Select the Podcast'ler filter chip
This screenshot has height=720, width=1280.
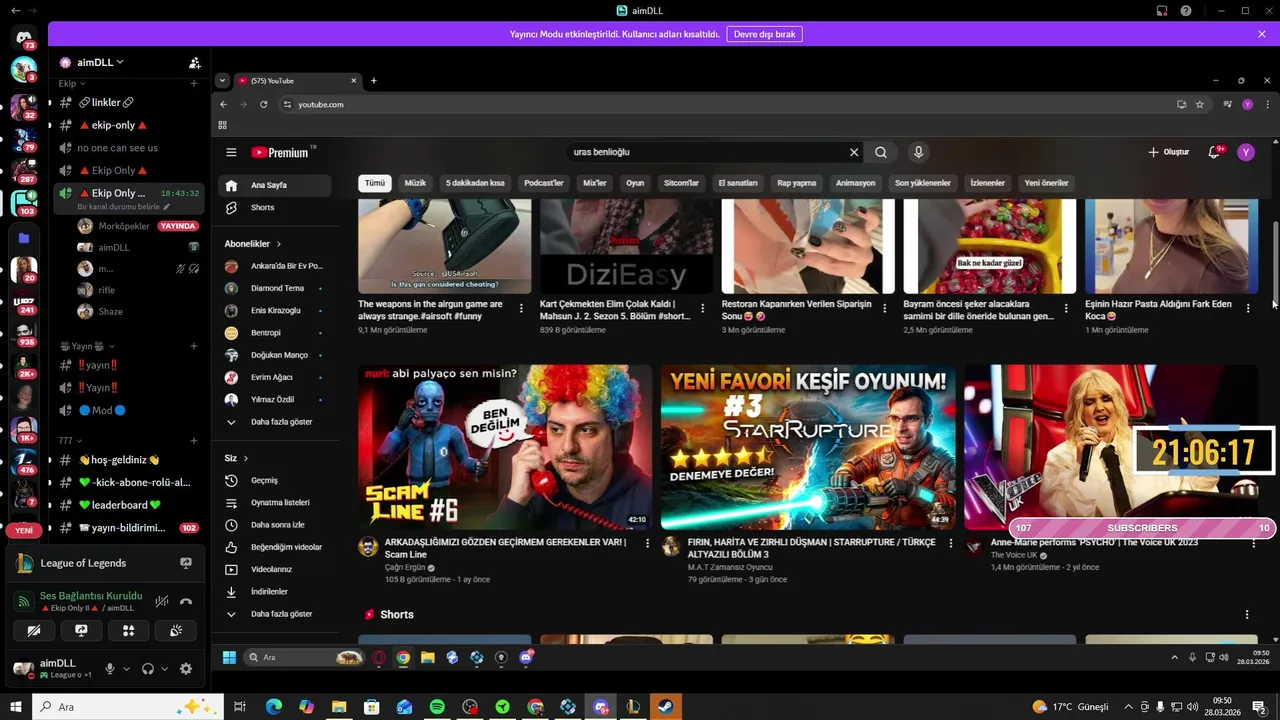(544, 183)
